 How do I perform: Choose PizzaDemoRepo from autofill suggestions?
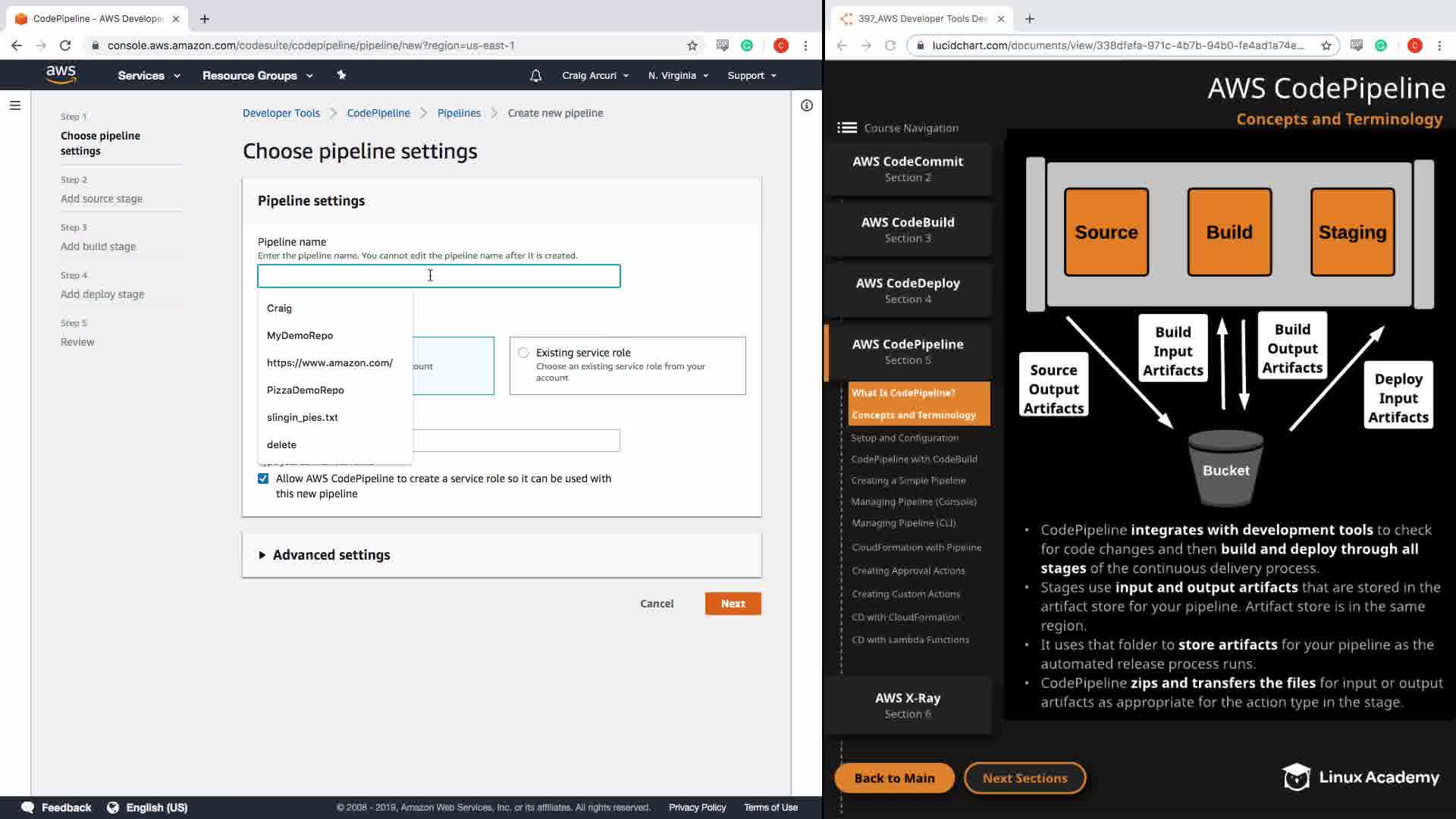tap(305, 390)
